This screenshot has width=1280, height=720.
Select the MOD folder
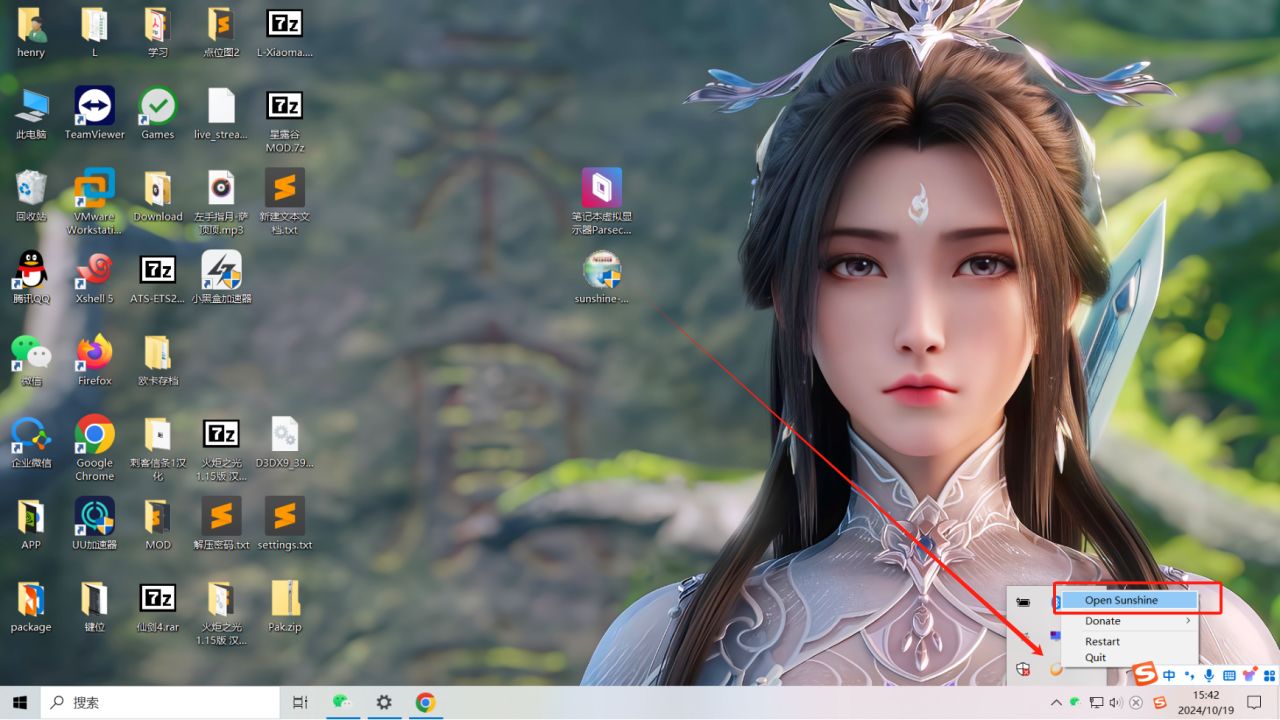(158, 524)
